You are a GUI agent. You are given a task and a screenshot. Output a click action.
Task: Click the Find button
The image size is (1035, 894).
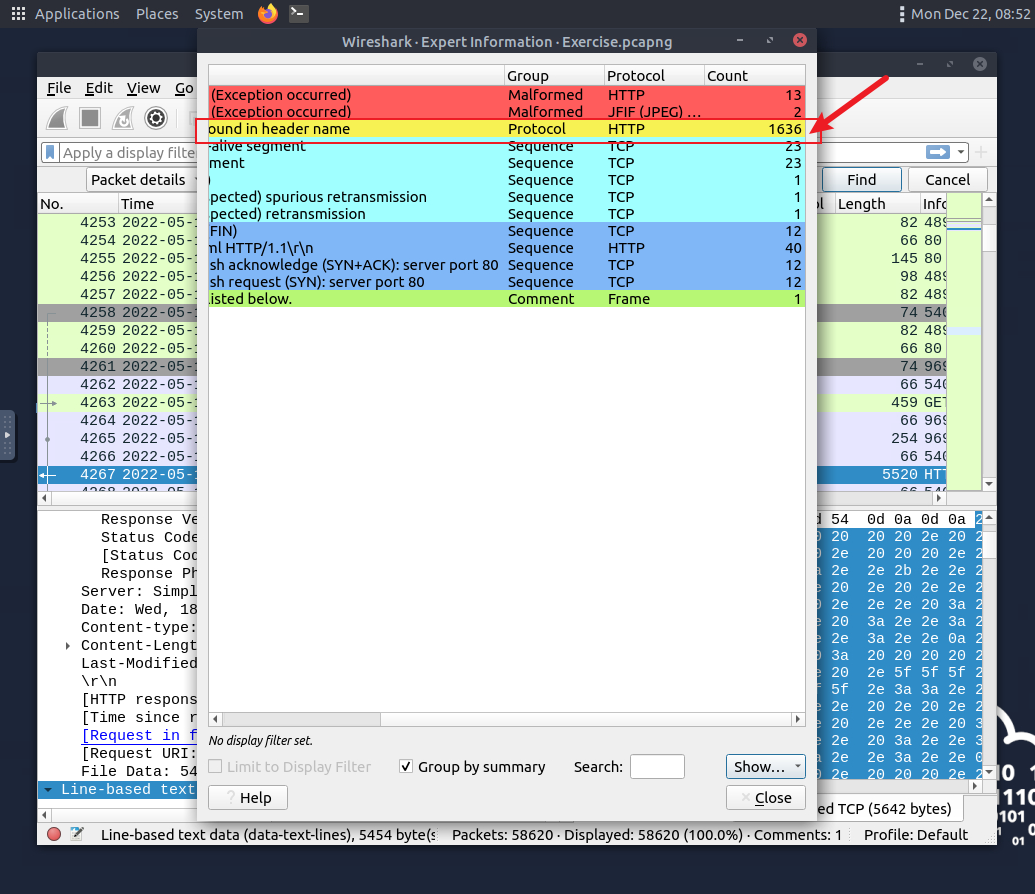tap(861, 180)
